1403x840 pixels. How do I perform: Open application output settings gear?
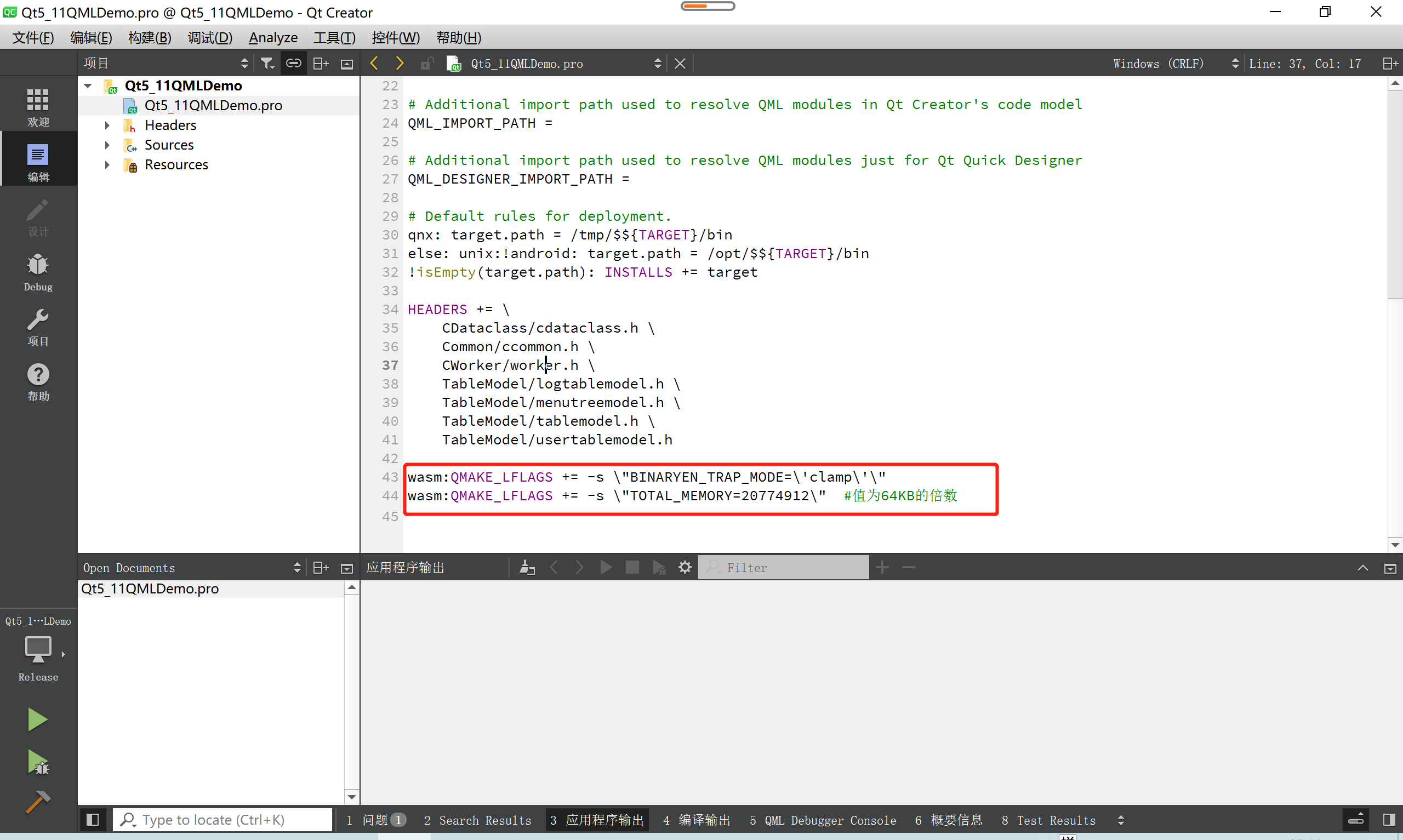pos(685,567)
